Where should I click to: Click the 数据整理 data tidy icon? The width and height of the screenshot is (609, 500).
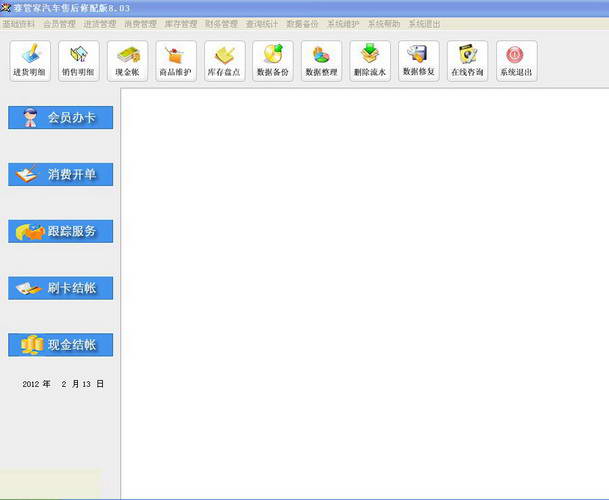coord(321,61)
